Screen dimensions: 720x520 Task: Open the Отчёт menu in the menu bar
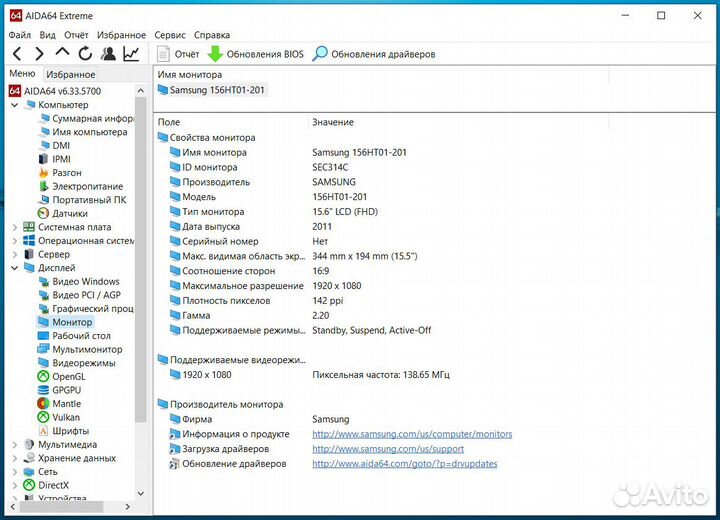click(x=76, y=35)
